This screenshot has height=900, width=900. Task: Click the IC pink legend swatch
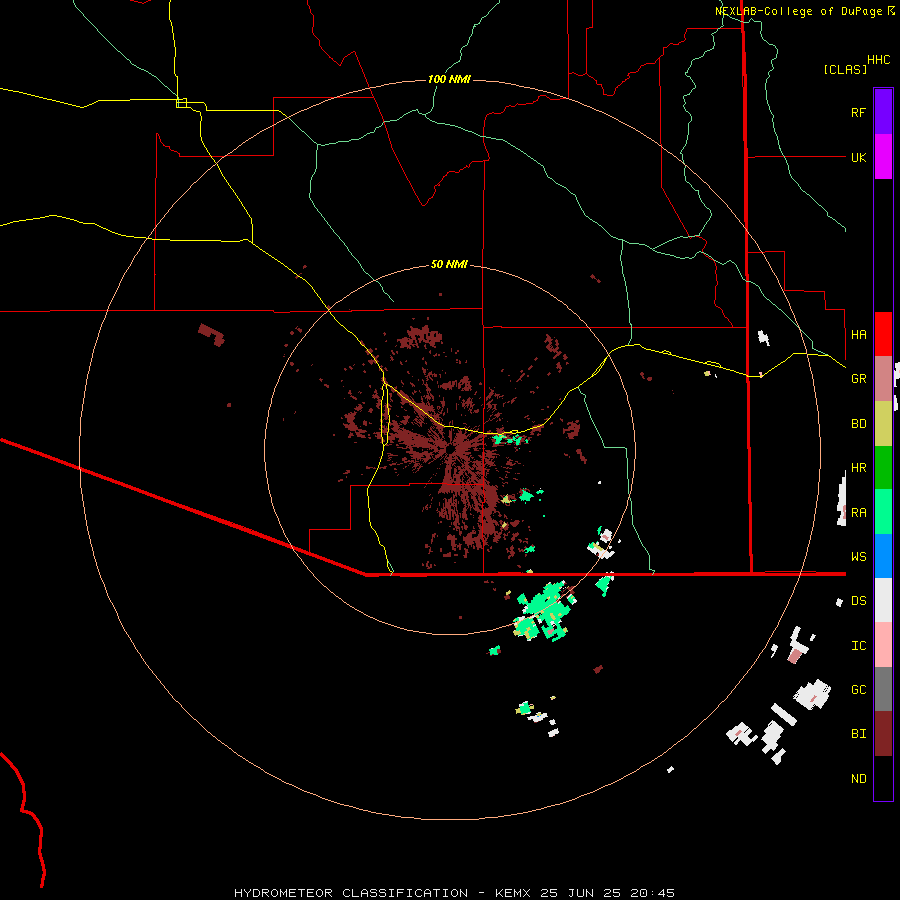point(883,645)
